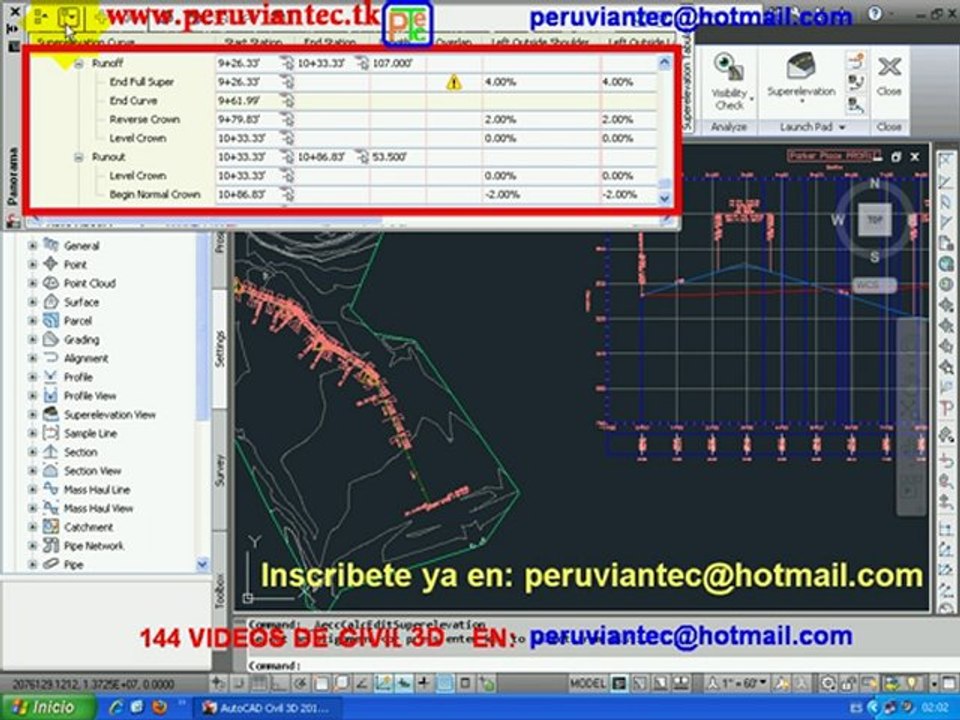Image resolution: width=960 pixels, height=720 pixels.
Task: Expand the Pipe Network settings node
Action: 32,546
